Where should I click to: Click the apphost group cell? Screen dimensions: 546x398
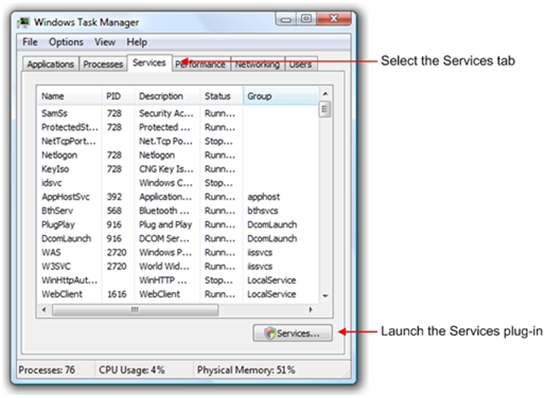pos(264,197)
